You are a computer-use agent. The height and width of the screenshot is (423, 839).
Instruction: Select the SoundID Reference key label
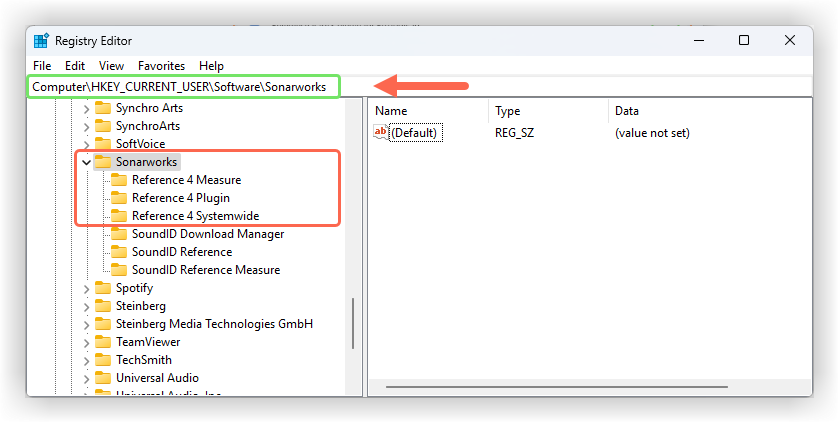pyautogui.click(x=182, y=252)
